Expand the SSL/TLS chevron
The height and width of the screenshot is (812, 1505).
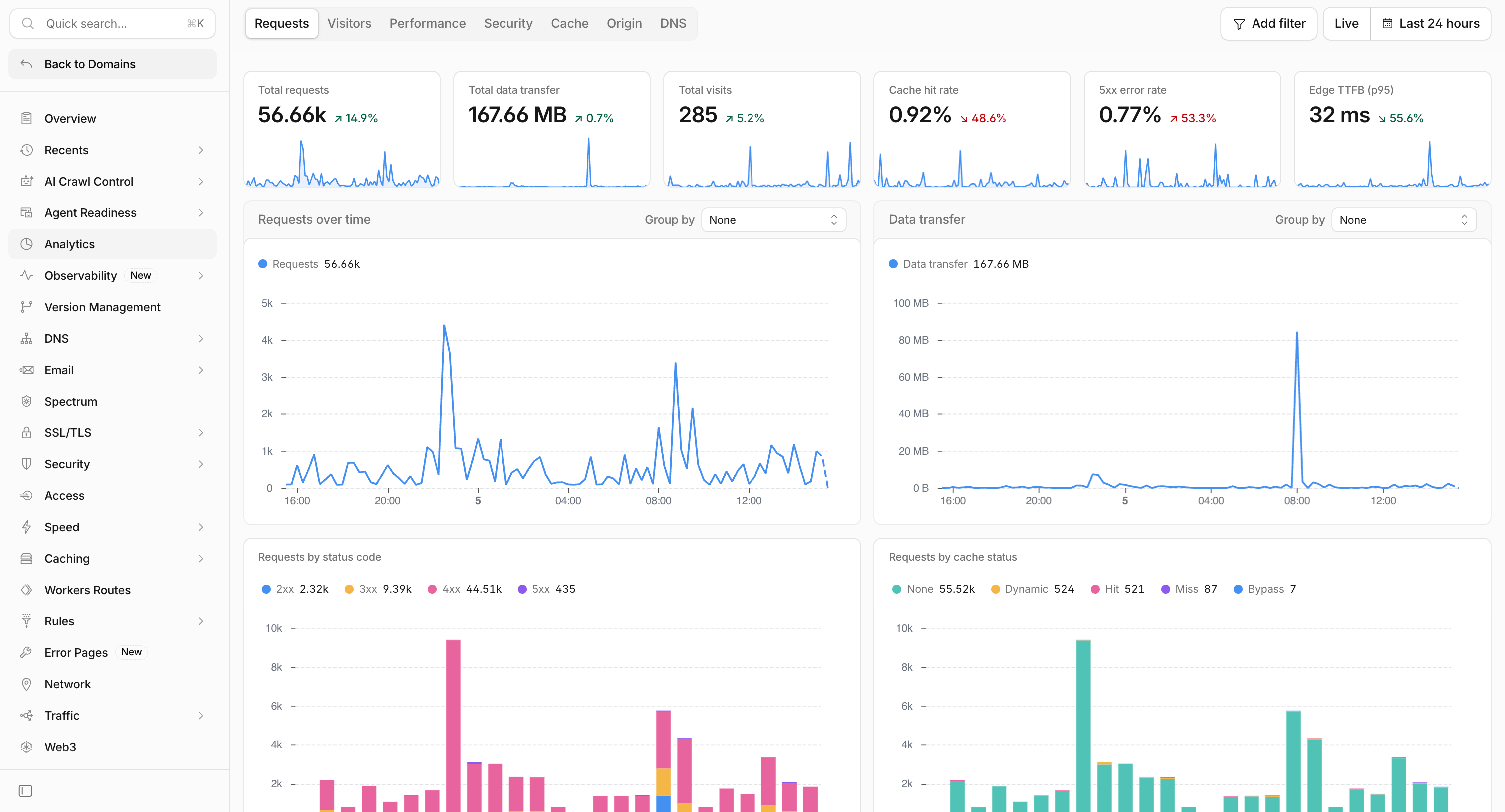click(x=201, y=433)
